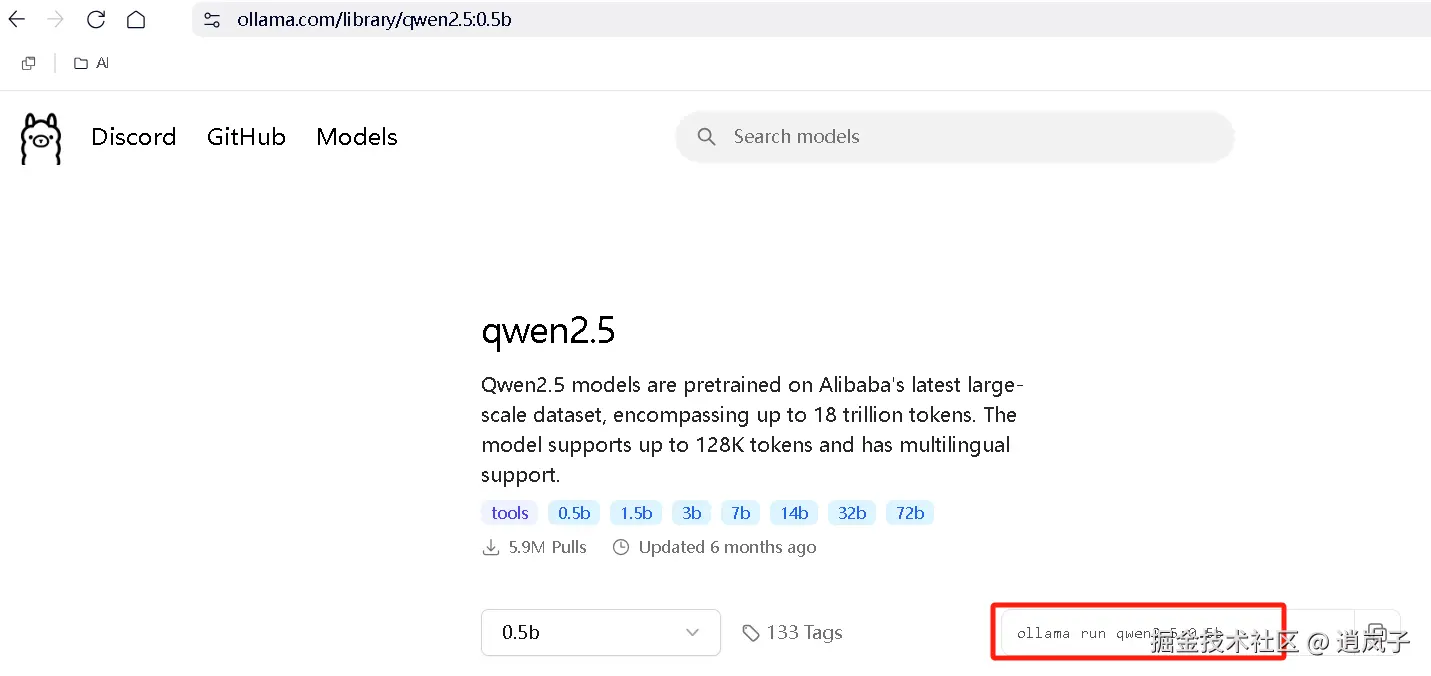Click the Ollama llama logo

point(41,138)
